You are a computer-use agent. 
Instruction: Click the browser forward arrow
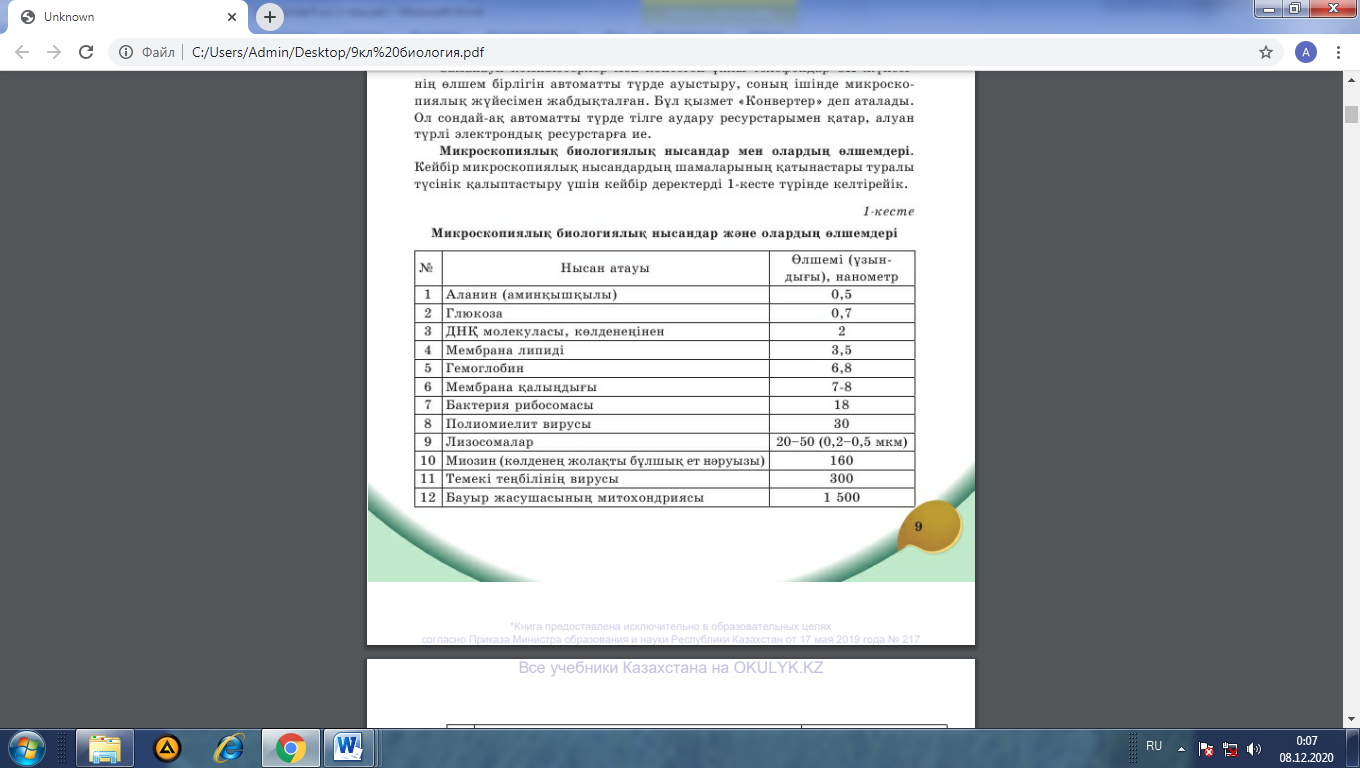pyautogui.click(x=54, y=52)
